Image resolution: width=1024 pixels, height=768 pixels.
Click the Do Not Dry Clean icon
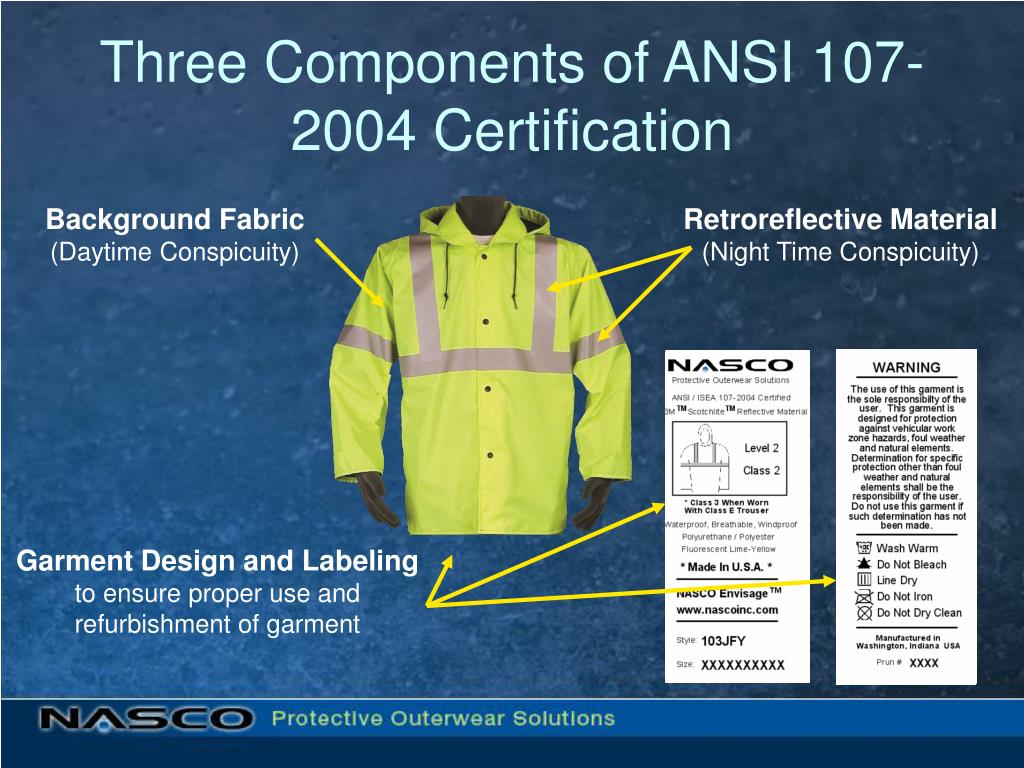[x=865, y=613]
